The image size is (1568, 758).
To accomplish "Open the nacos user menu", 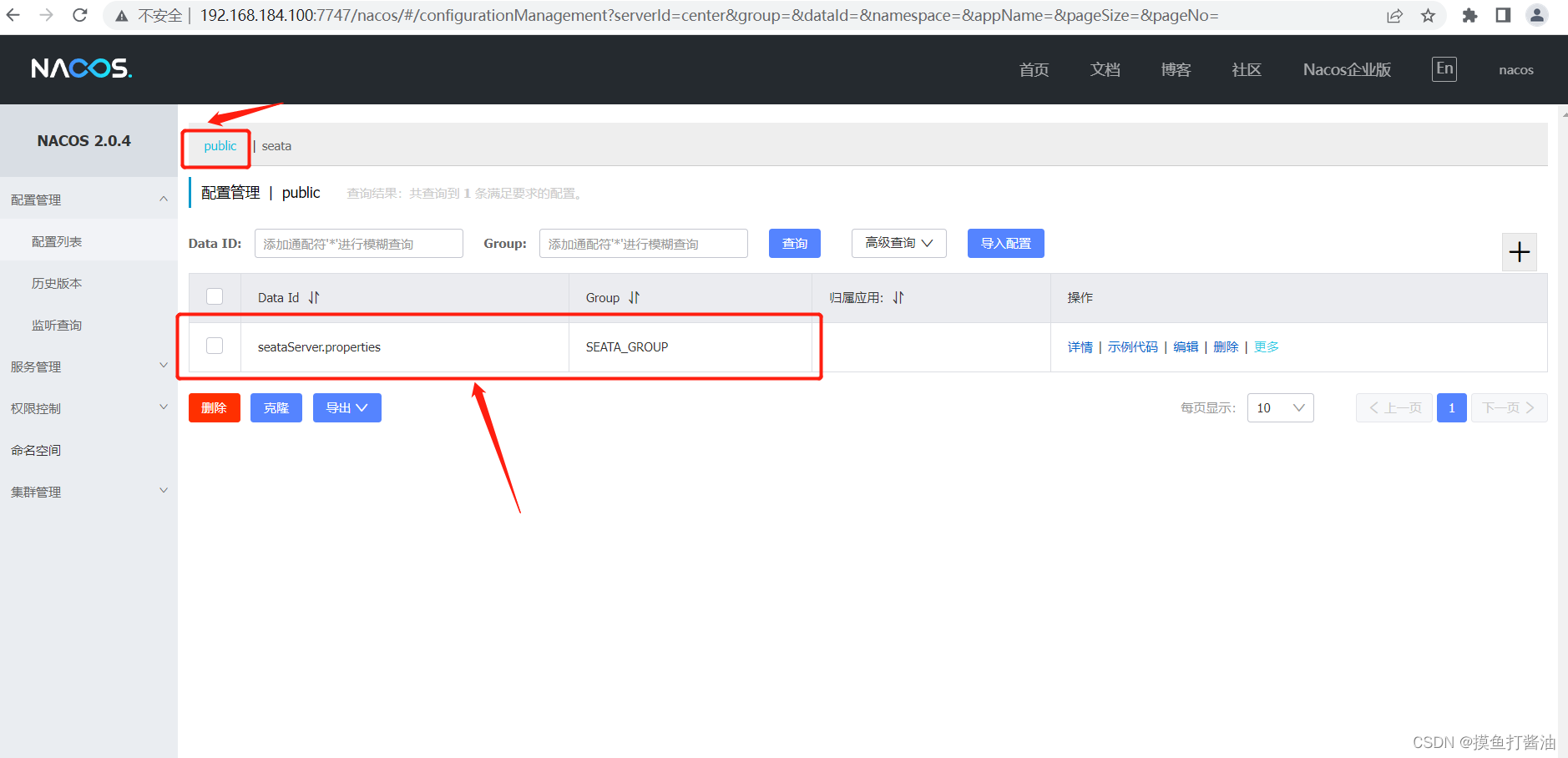I will click(x=1515, y=70).
